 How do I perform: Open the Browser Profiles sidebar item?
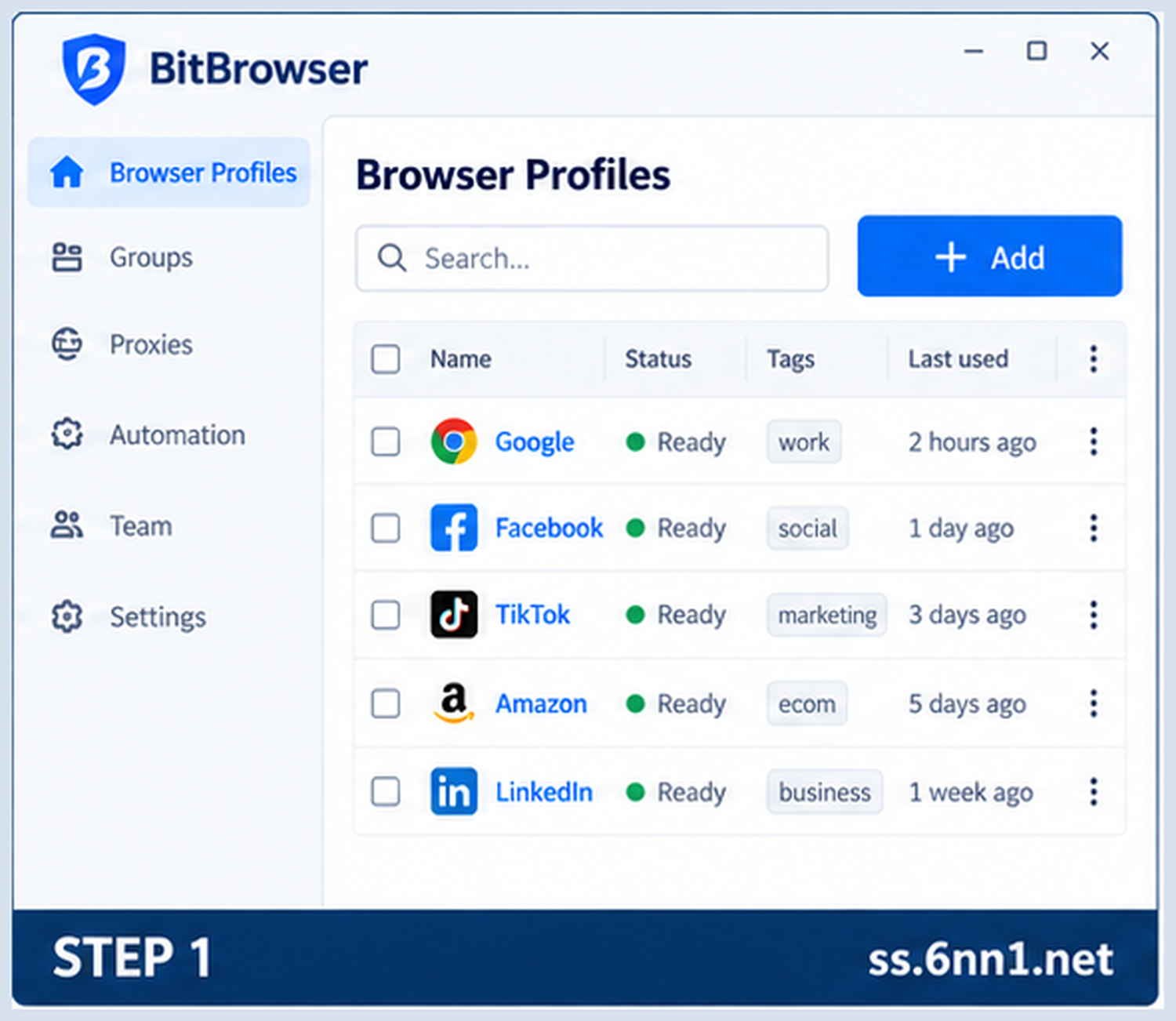[169, 173]
